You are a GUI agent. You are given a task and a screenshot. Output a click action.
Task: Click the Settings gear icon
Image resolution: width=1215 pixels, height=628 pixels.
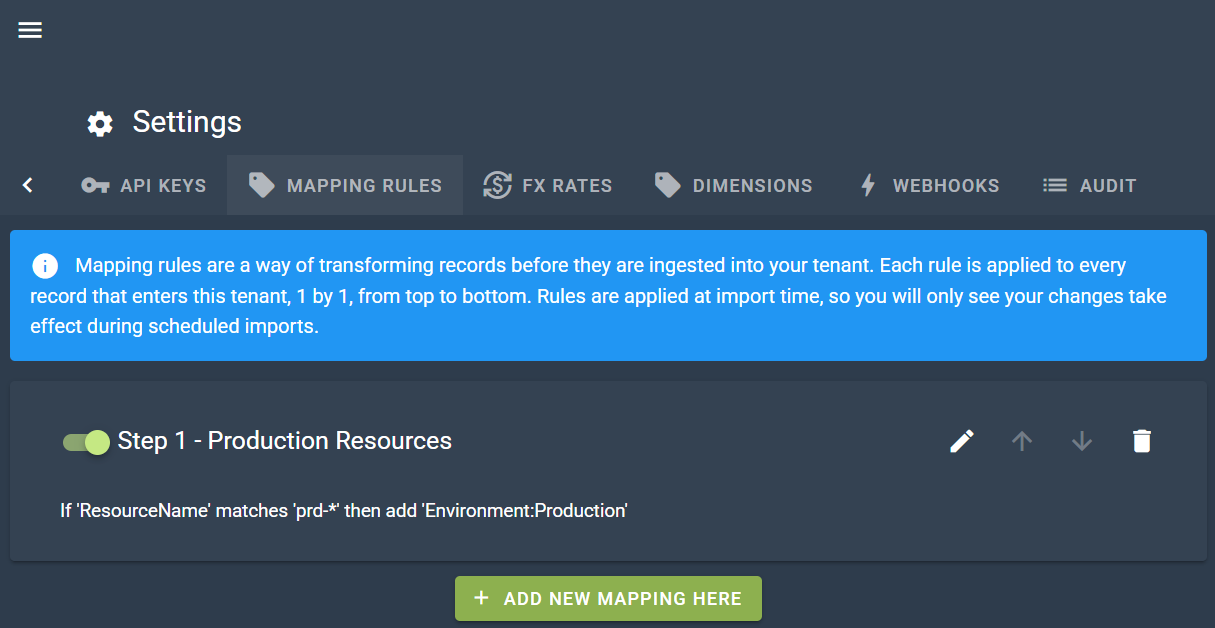[x=100, y=123]
